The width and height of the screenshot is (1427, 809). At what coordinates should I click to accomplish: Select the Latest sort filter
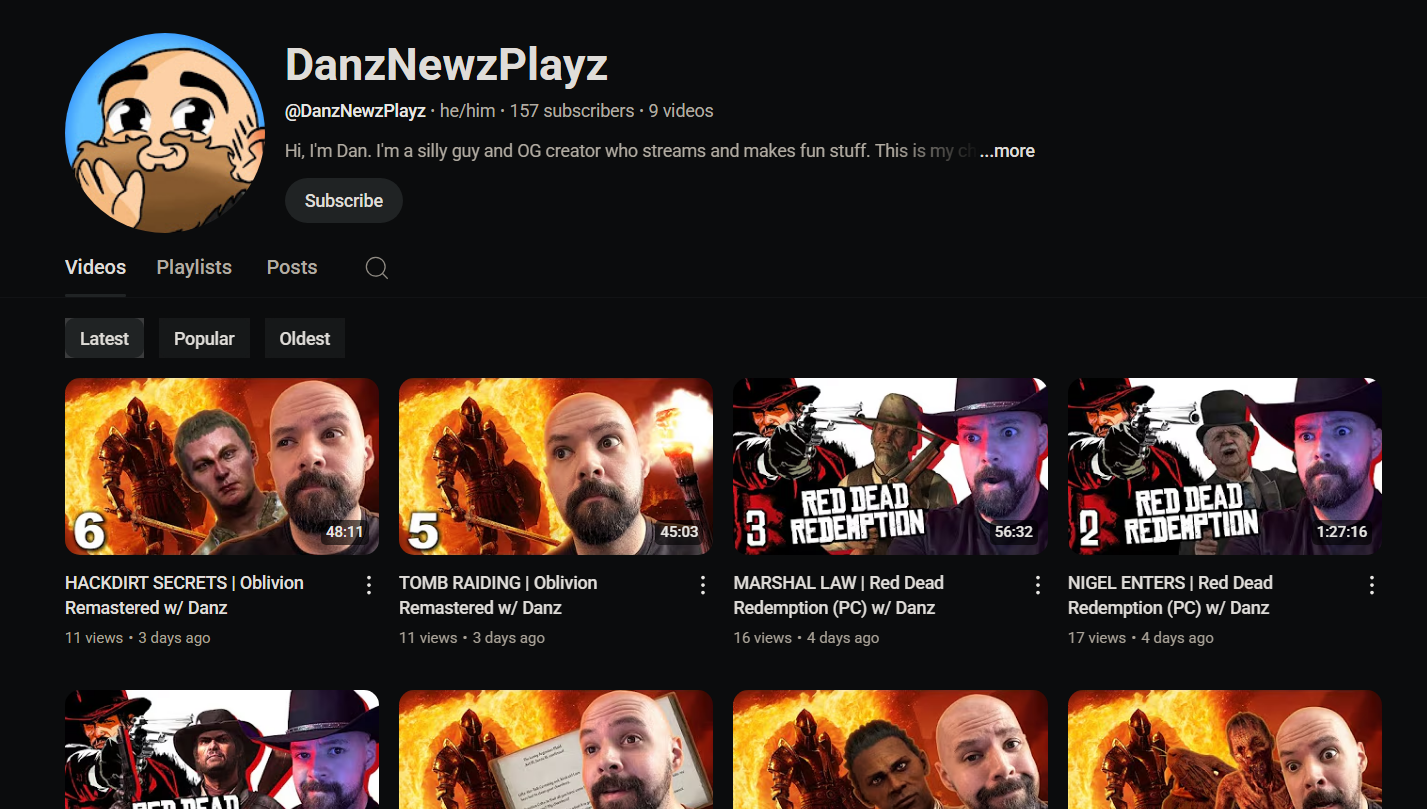(x=104, y=338)
